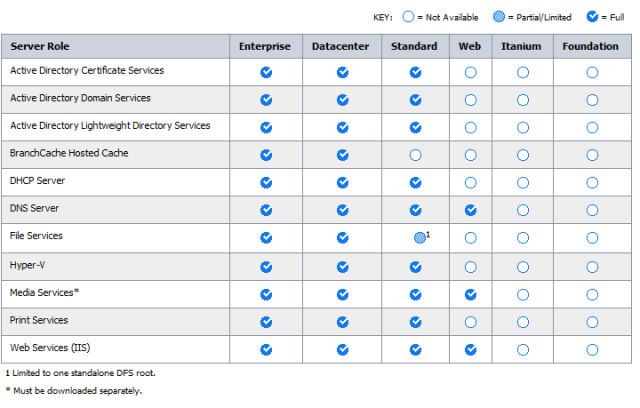The image size is (640, 408).
Task: Click Hyper-V Enterprise checkmark icon
Action: coord(266,267)
